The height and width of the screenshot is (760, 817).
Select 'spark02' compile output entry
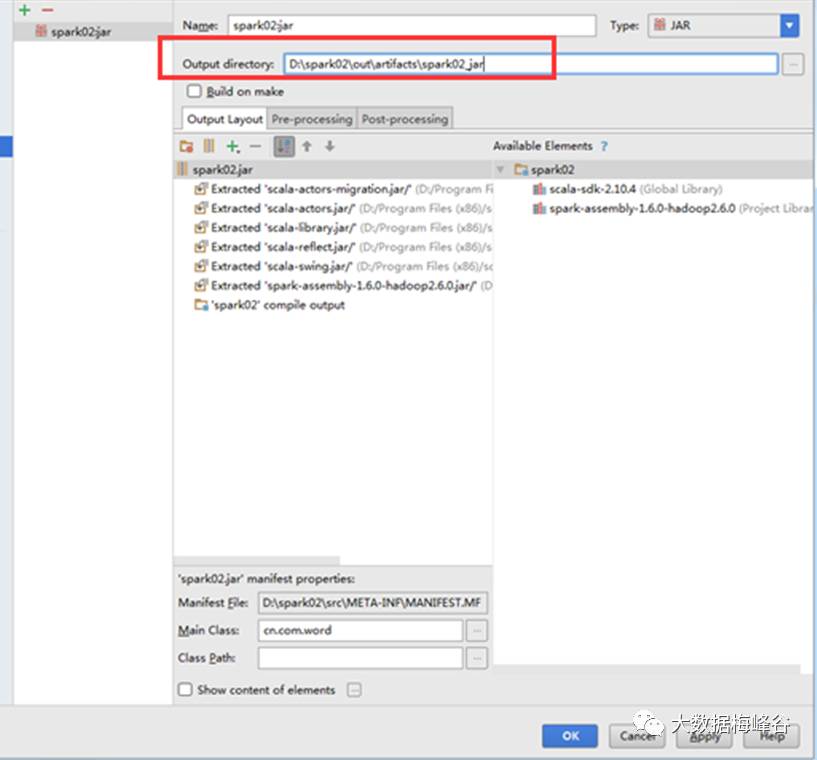tap(269, 305)
